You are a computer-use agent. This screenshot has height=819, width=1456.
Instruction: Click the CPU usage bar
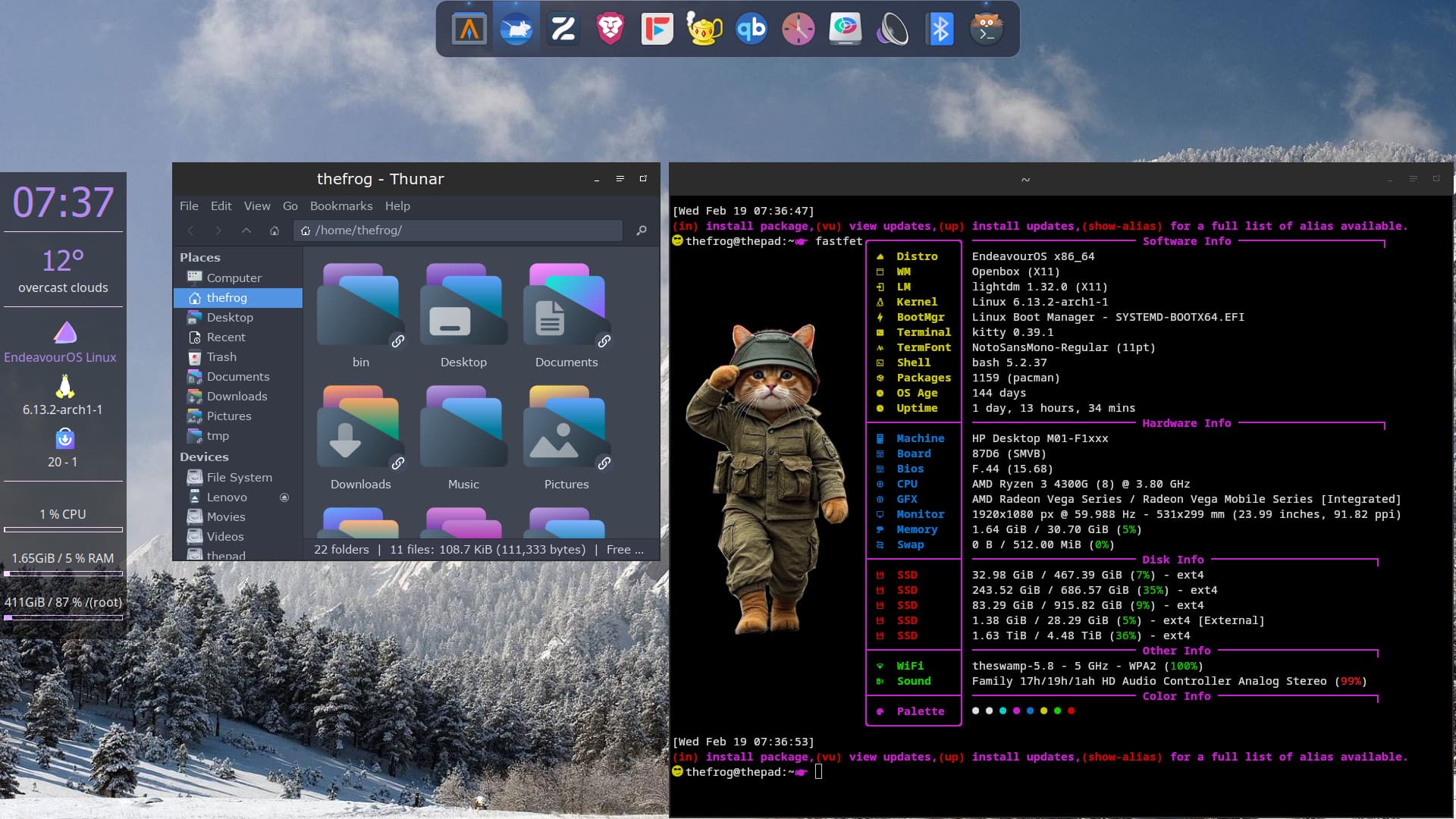tap(63, 529)
